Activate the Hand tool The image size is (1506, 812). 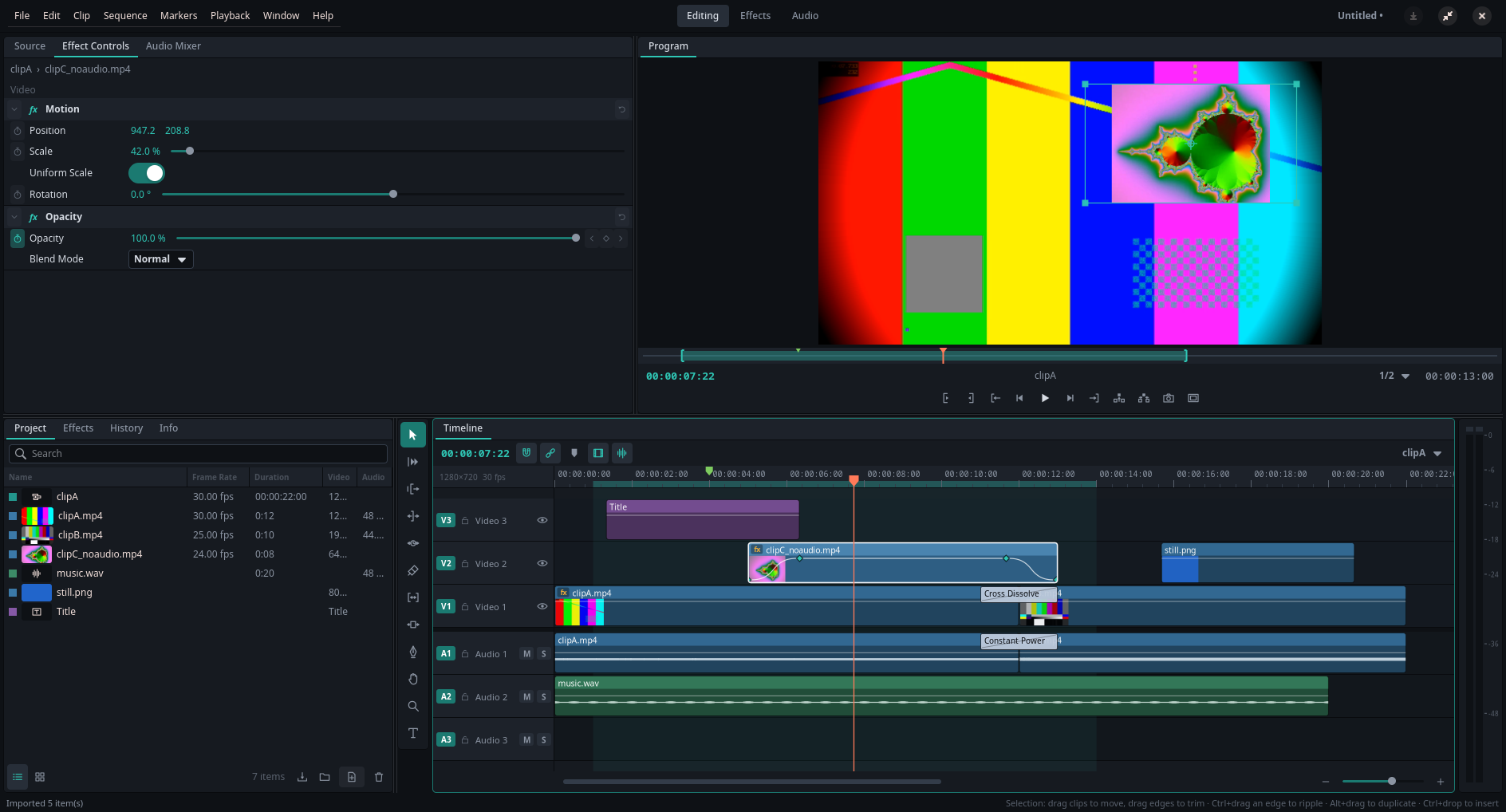(x=413, y=679)
